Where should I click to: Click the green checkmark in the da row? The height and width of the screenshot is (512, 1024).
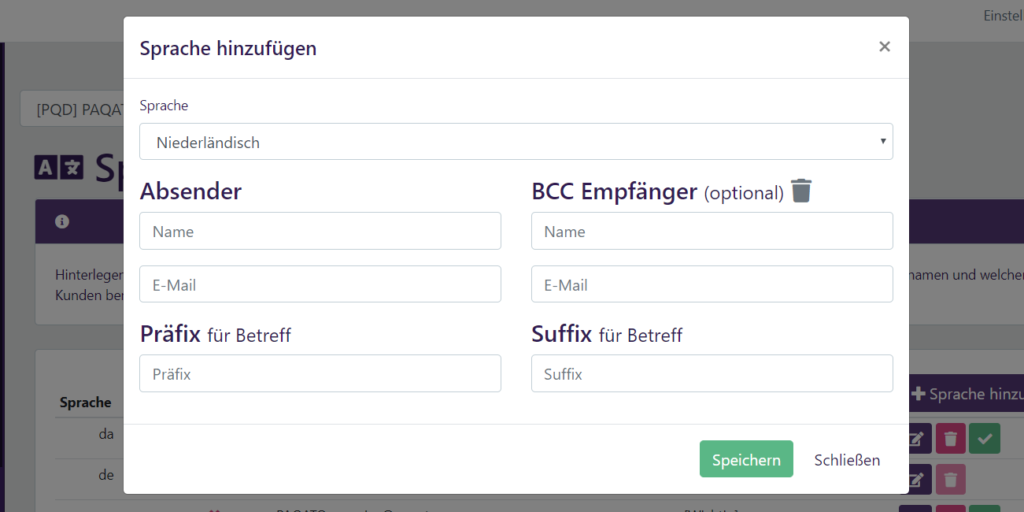tap(984, 439)
